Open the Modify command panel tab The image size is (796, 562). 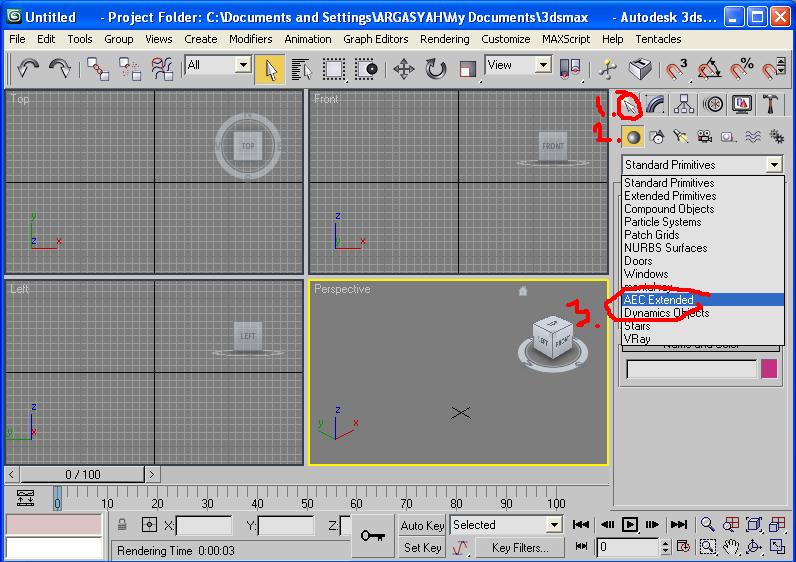pyautogui.click(x=655, y=105)
